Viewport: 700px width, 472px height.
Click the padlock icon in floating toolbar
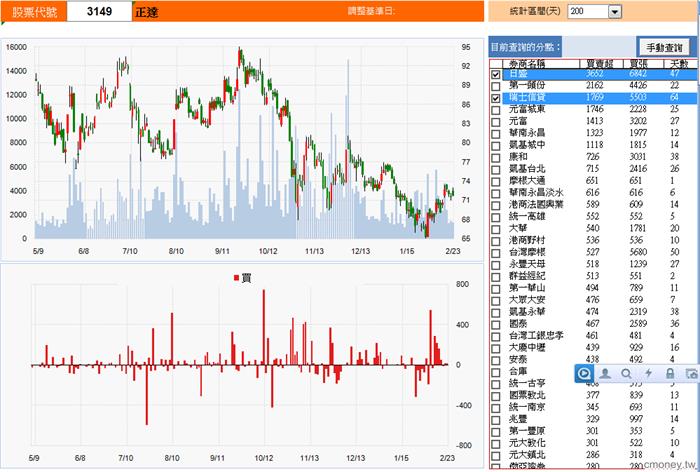pos(669,373)
